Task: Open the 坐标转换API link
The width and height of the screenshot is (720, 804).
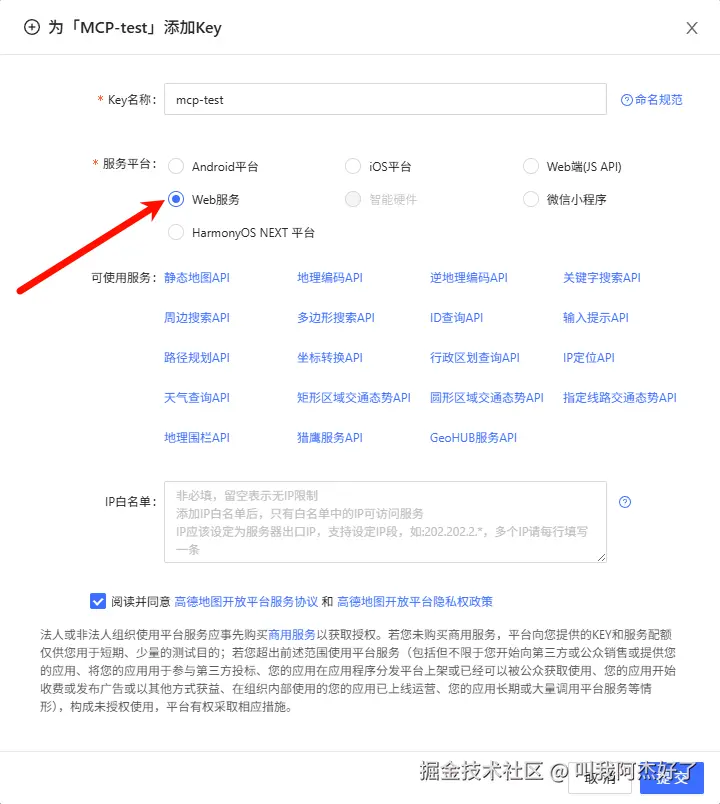Action: tap(330, 358)
